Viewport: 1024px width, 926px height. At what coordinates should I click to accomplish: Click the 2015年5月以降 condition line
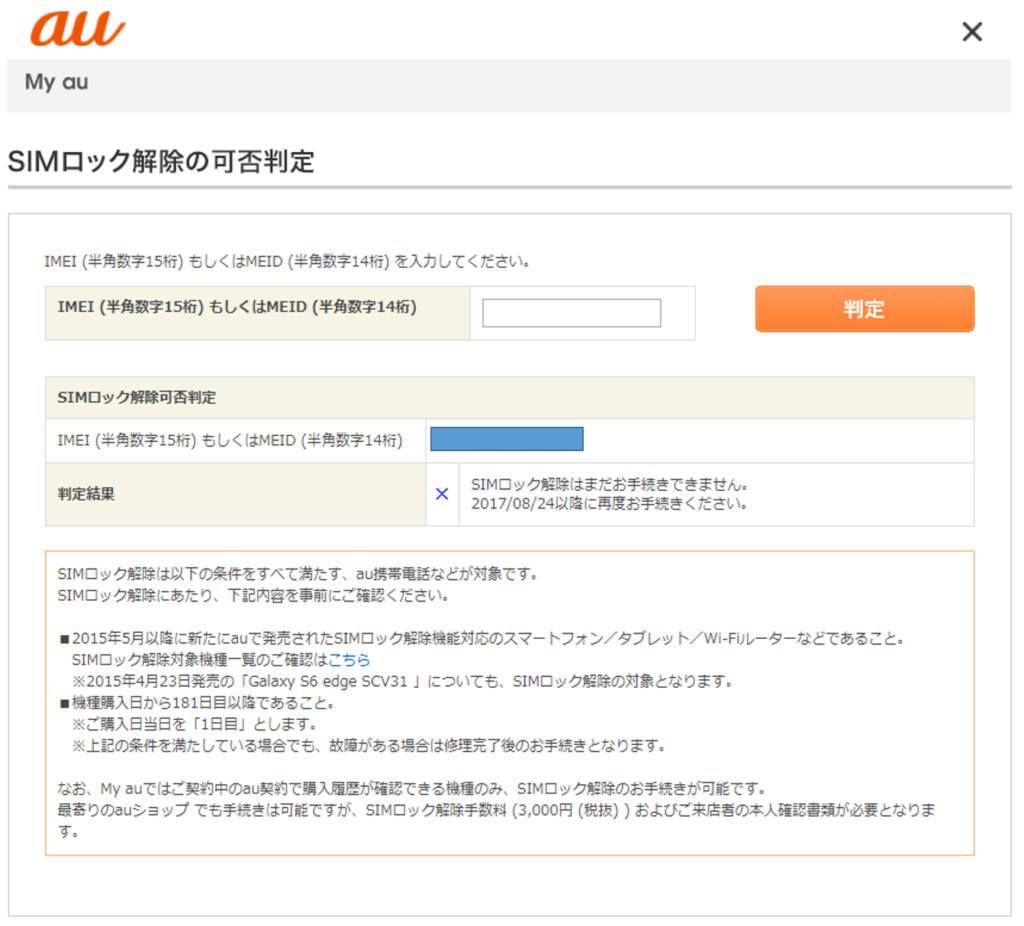click(481, 638)
